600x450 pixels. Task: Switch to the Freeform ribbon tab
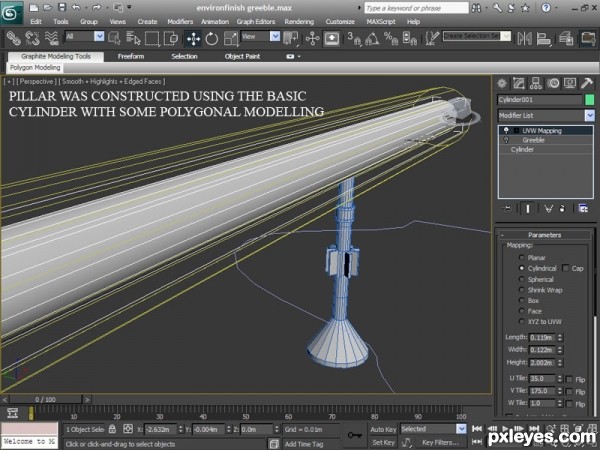[131, 56]
